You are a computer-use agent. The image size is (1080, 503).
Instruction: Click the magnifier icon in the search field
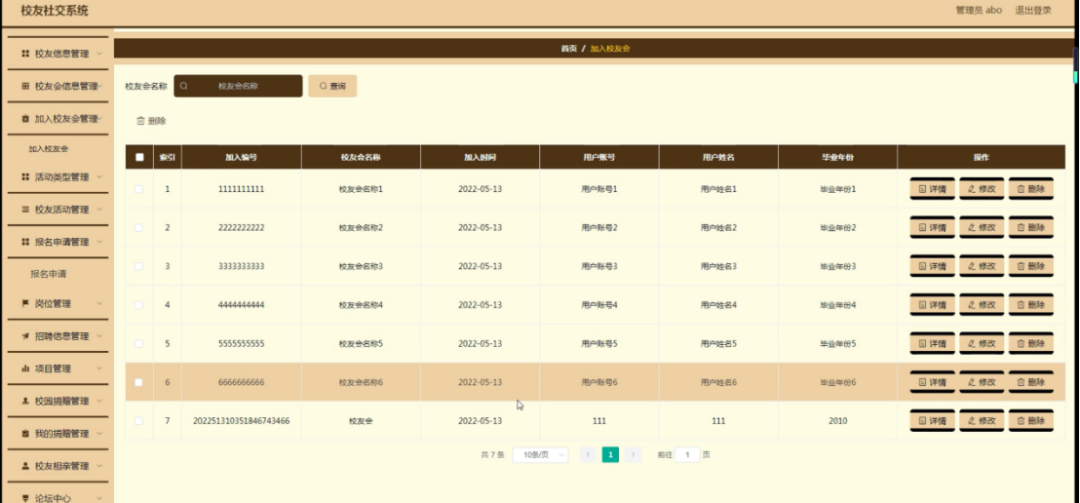coord(184,86)
